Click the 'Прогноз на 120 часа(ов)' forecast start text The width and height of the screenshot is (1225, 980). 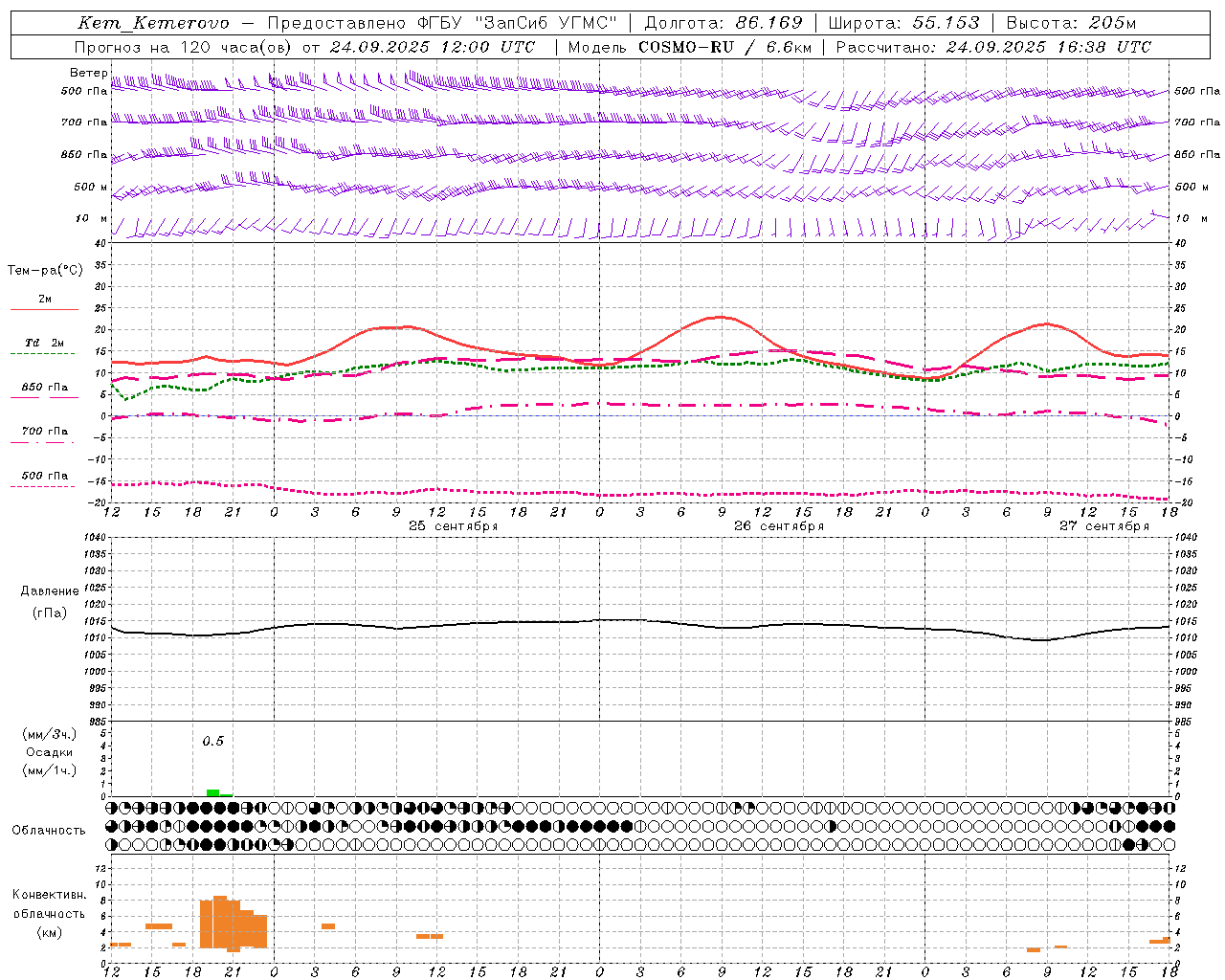tap(184, 47)
